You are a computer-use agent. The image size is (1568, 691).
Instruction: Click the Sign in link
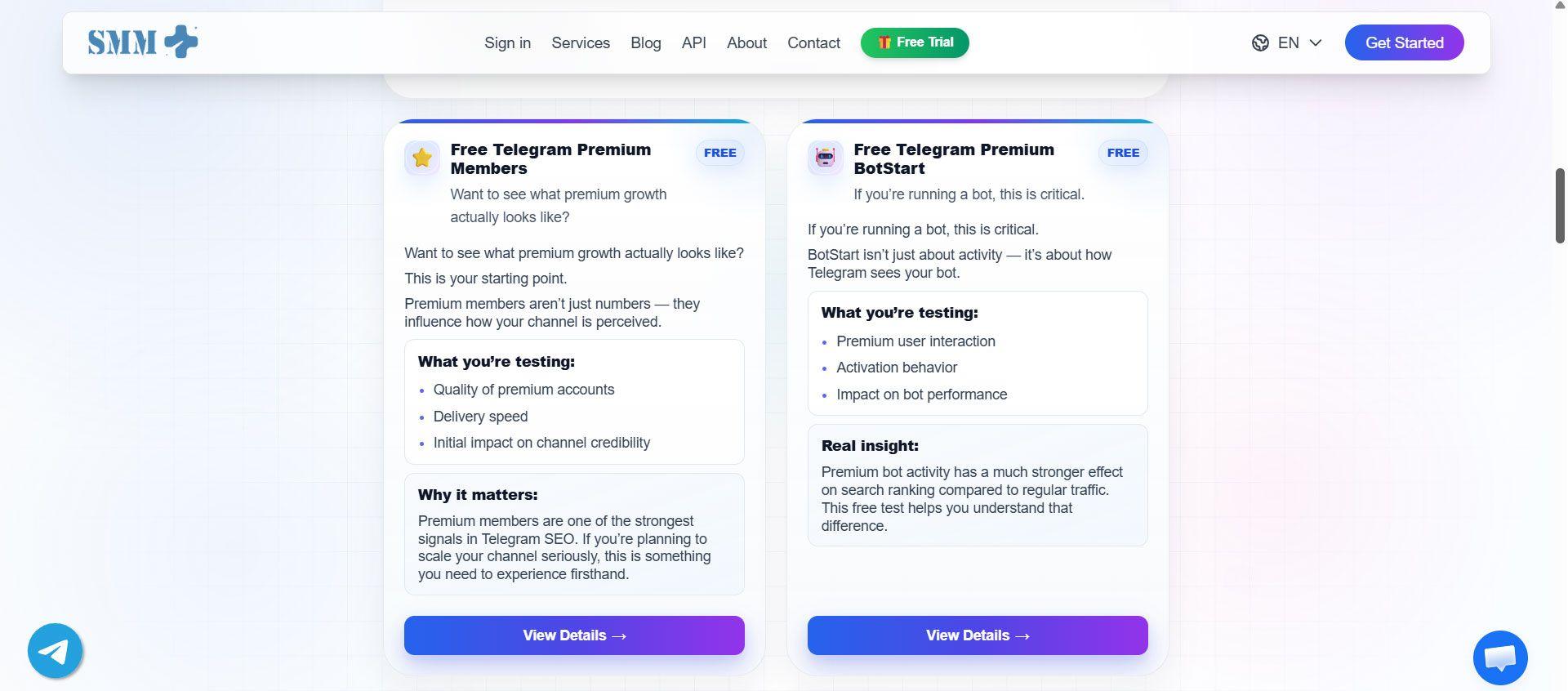(x=507, y=43)
